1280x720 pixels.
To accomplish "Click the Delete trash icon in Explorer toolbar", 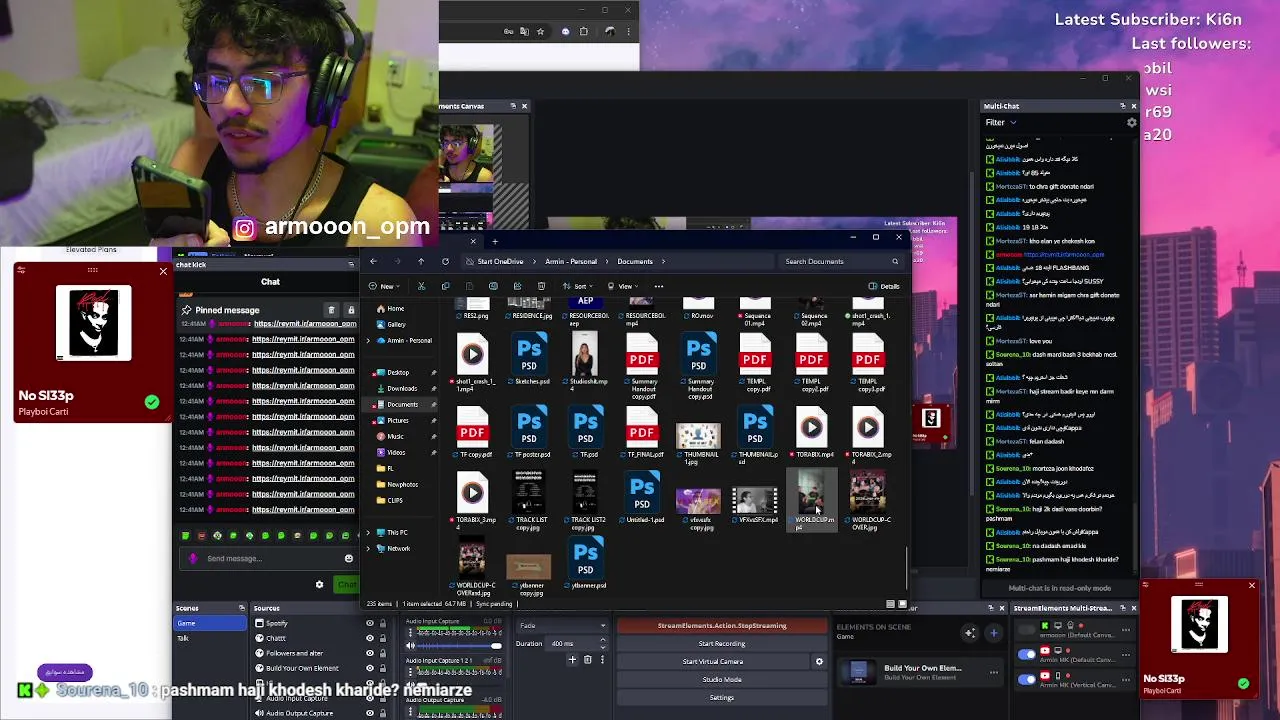I will point(541,286).
